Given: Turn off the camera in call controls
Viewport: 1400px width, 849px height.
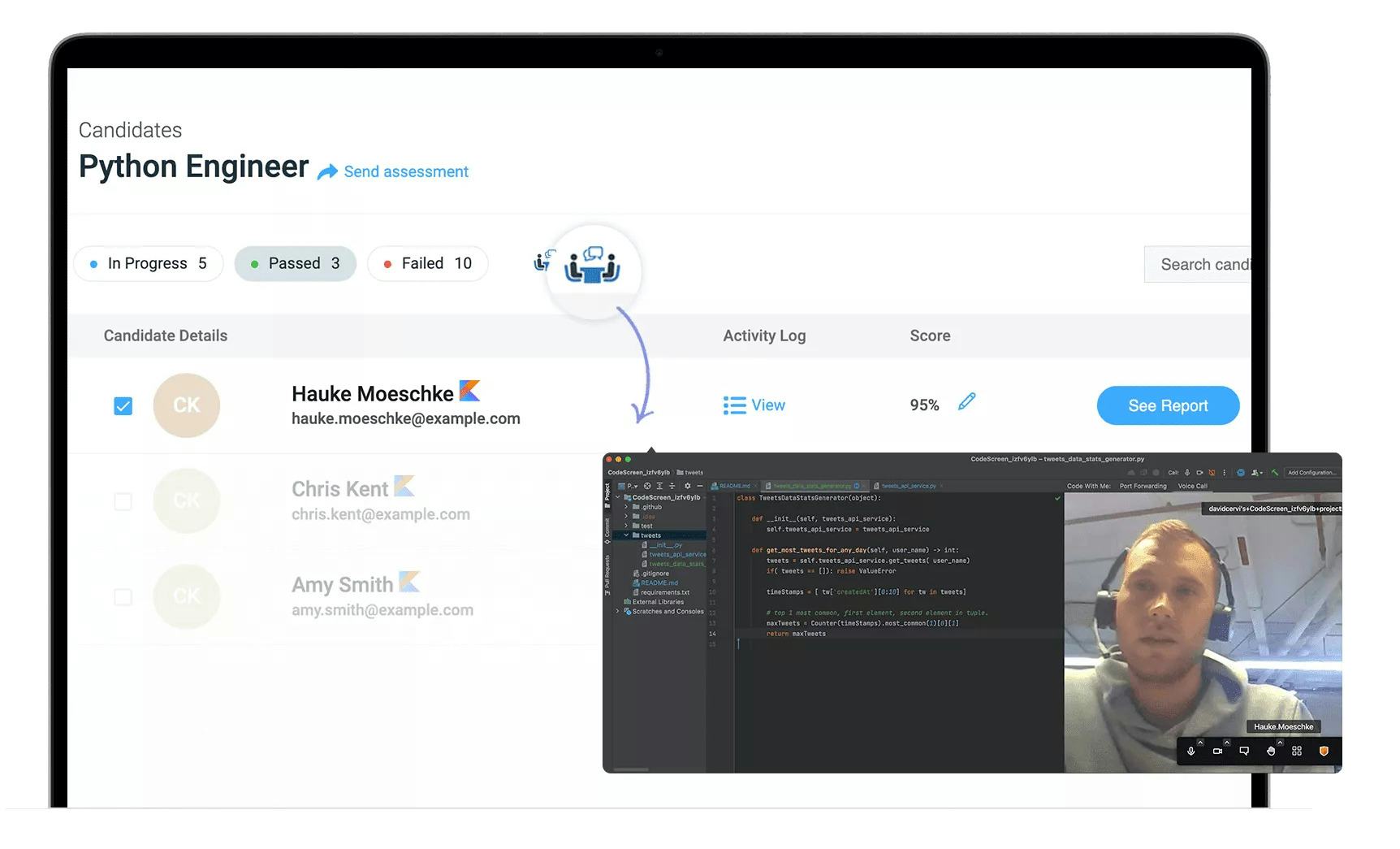Looking at the screenshot, I should (x=1217, y=751).
